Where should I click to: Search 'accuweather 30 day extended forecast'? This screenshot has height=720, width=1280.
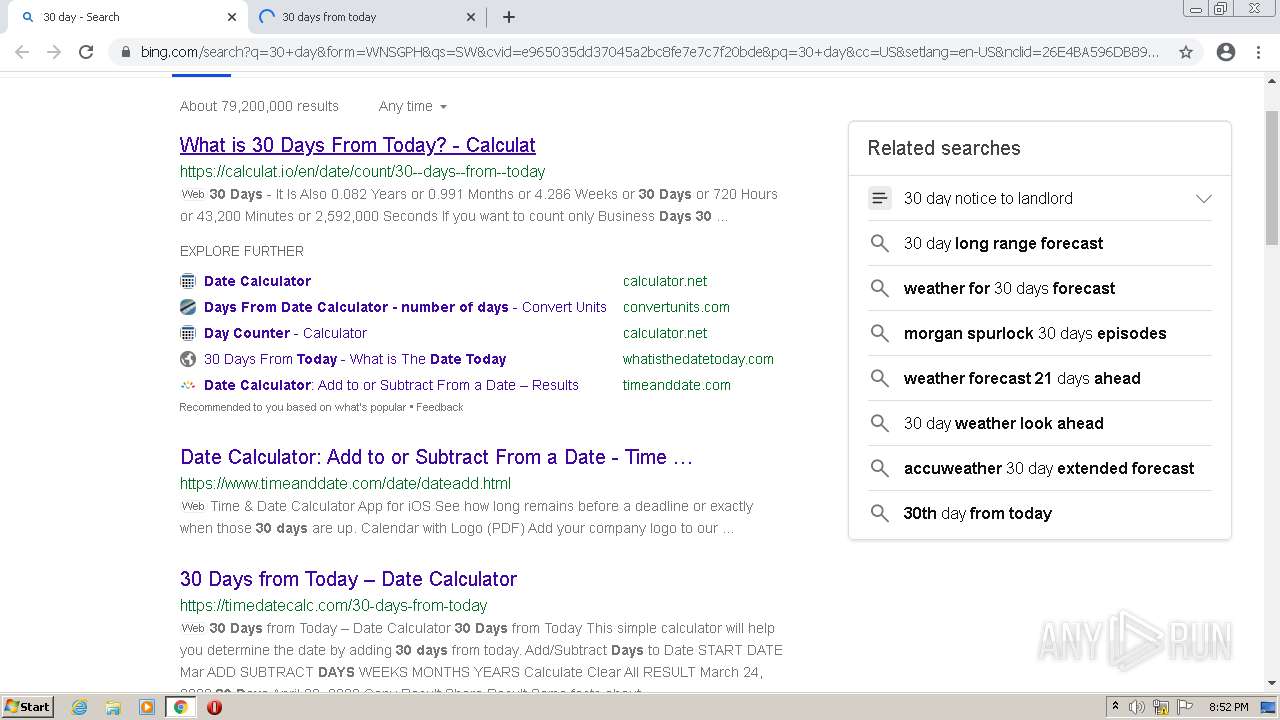(1049, 468)
